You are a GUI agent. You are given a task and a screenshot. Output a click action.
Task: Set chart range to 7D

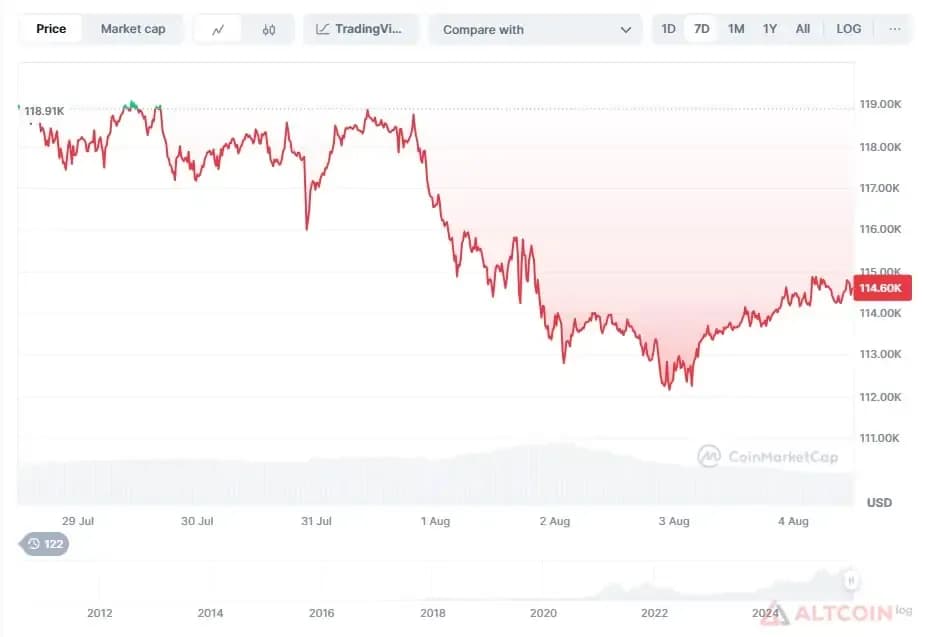tap(701, 29)
